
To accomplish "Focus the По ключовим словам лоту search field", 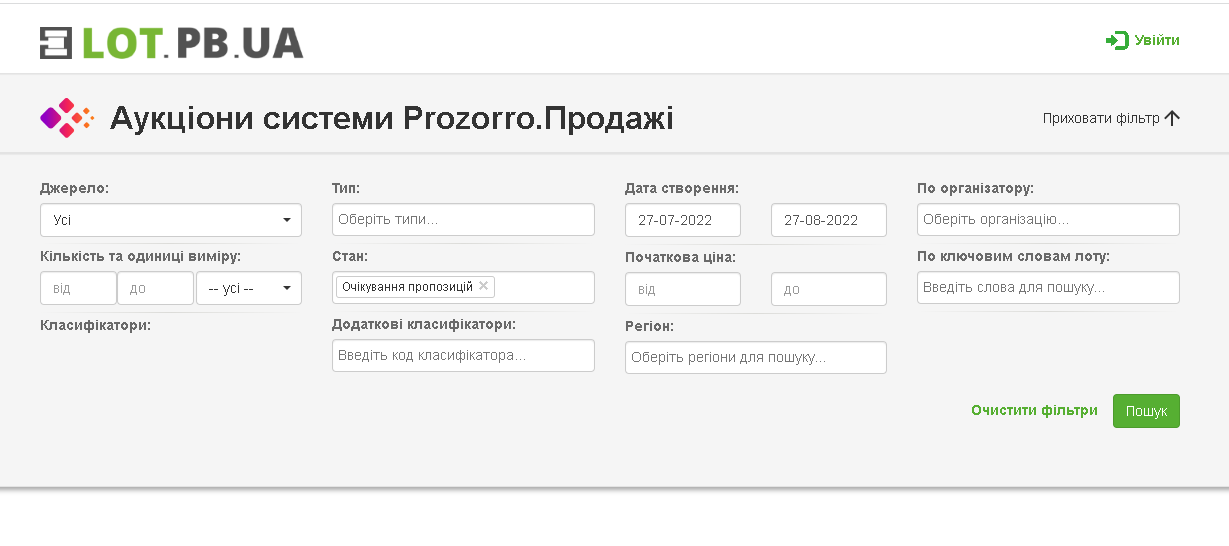I will [x=1048, y=287].
